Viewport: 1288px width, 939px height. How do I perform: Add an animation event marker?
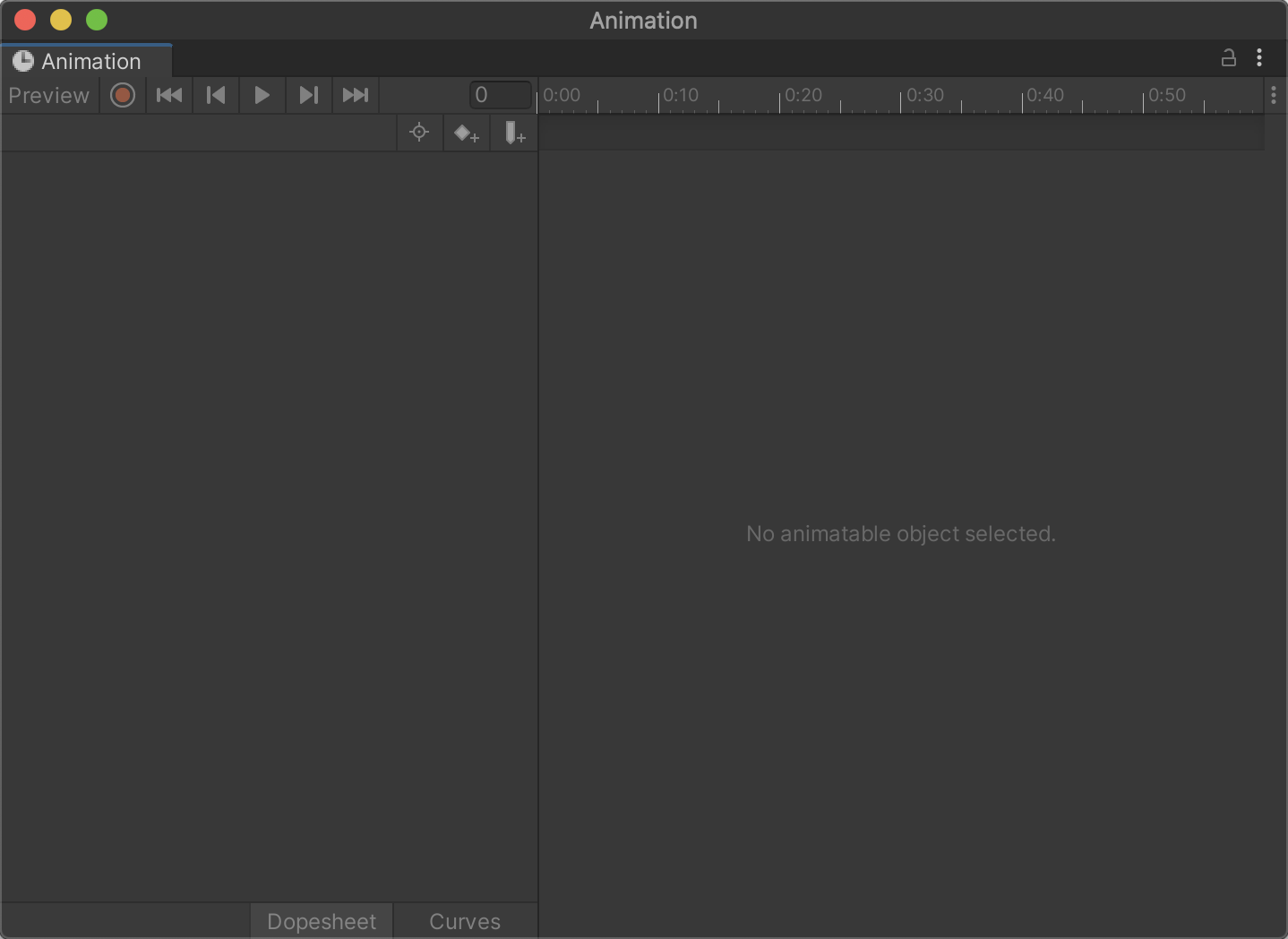513,133
